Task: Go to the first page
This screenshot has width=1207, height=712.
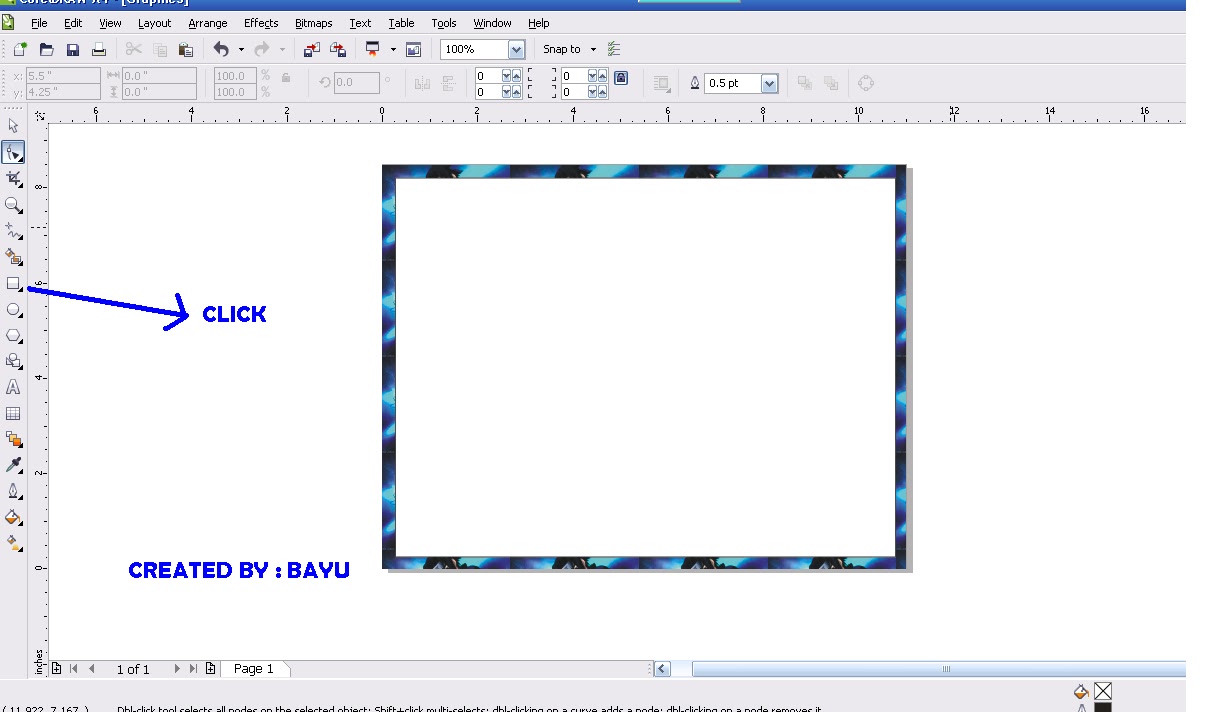Action: (74, 669)
